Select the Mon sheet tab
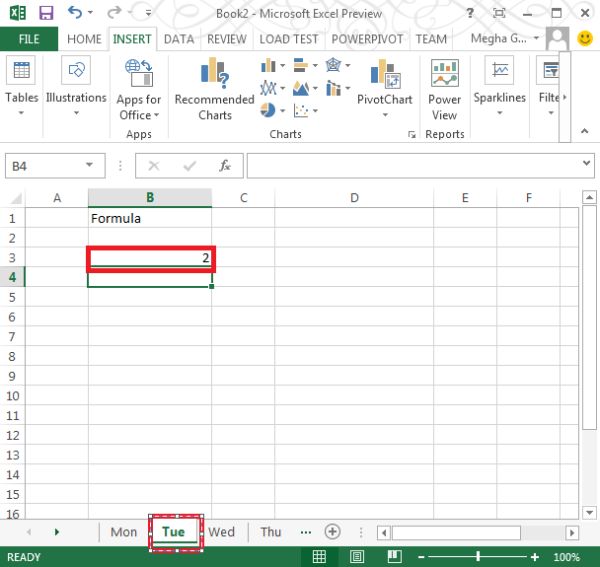 click(124, 532)
